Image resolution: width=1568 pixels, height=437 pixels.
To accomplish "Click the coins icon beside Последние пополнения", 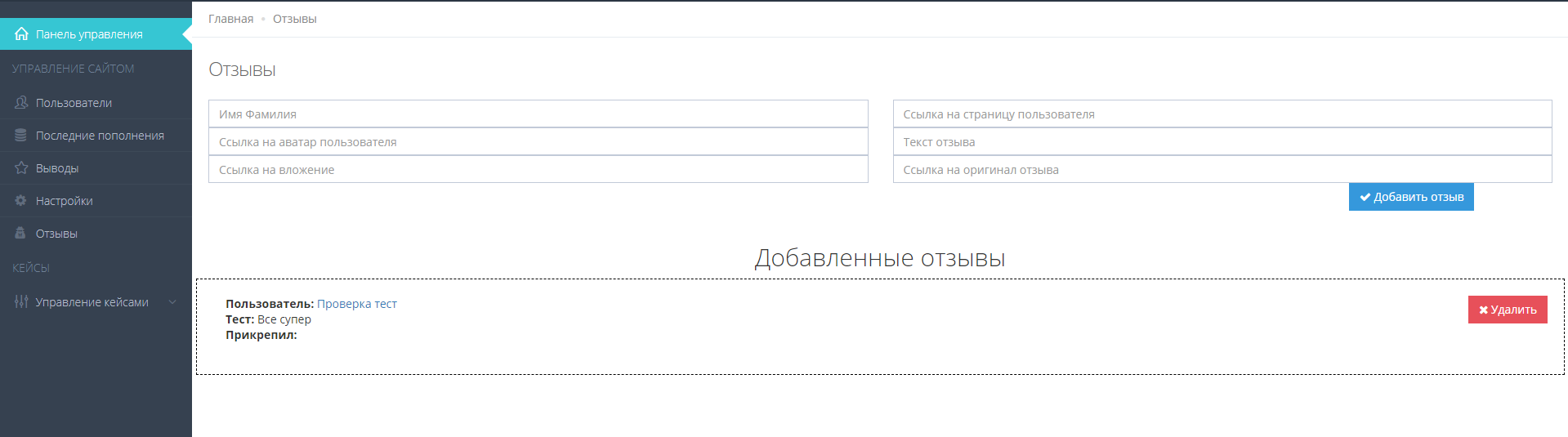I will coord(21,136).
